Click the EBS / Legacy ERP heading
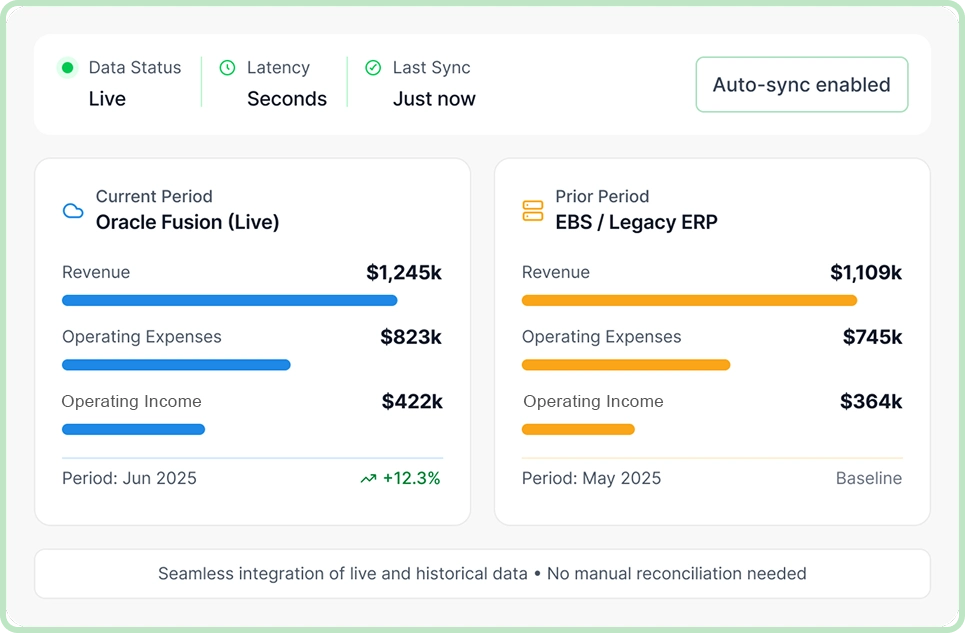The width and height of the screenshot is (965, 633). [636, 222]
